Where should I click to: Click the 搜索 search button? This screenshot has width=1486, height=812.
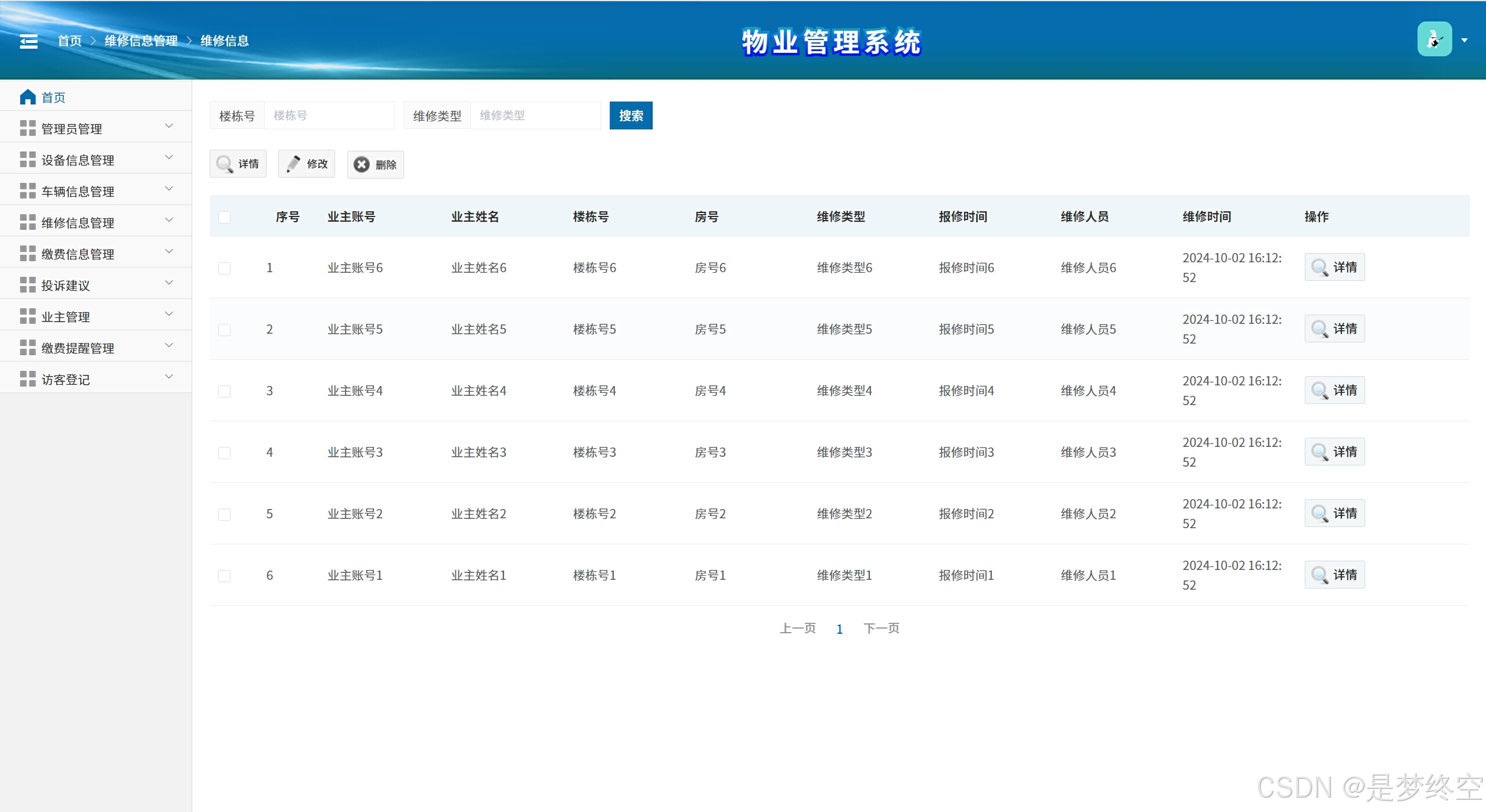631,116
